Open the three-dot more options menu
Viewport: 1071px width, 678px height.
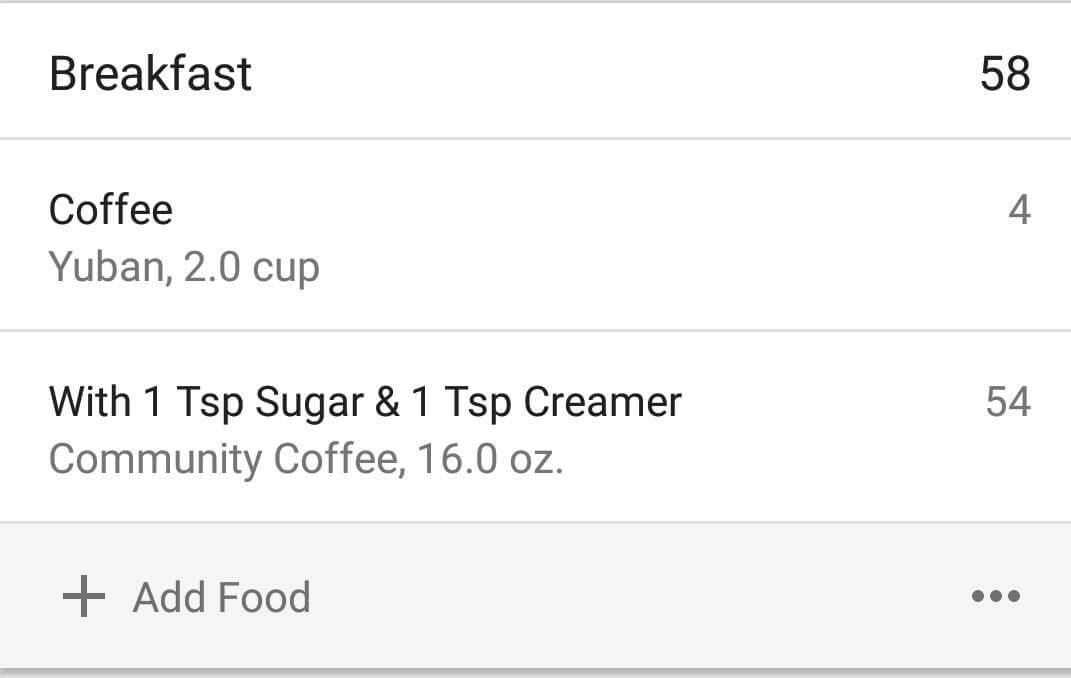coord(996,596)
